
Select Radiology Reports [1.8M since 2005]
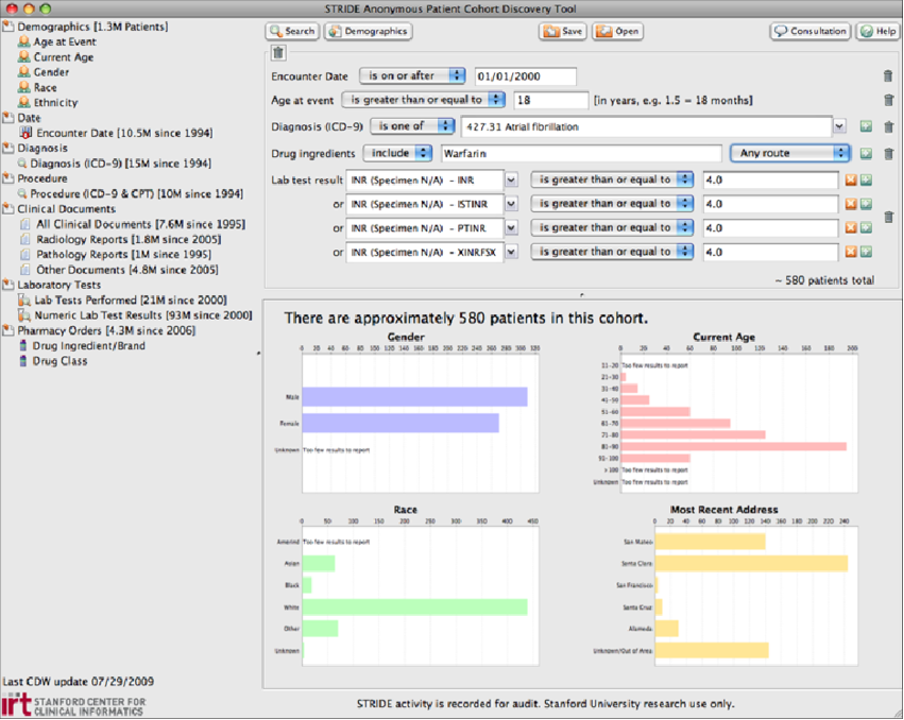pyautogui.click(x=120, y=239)
